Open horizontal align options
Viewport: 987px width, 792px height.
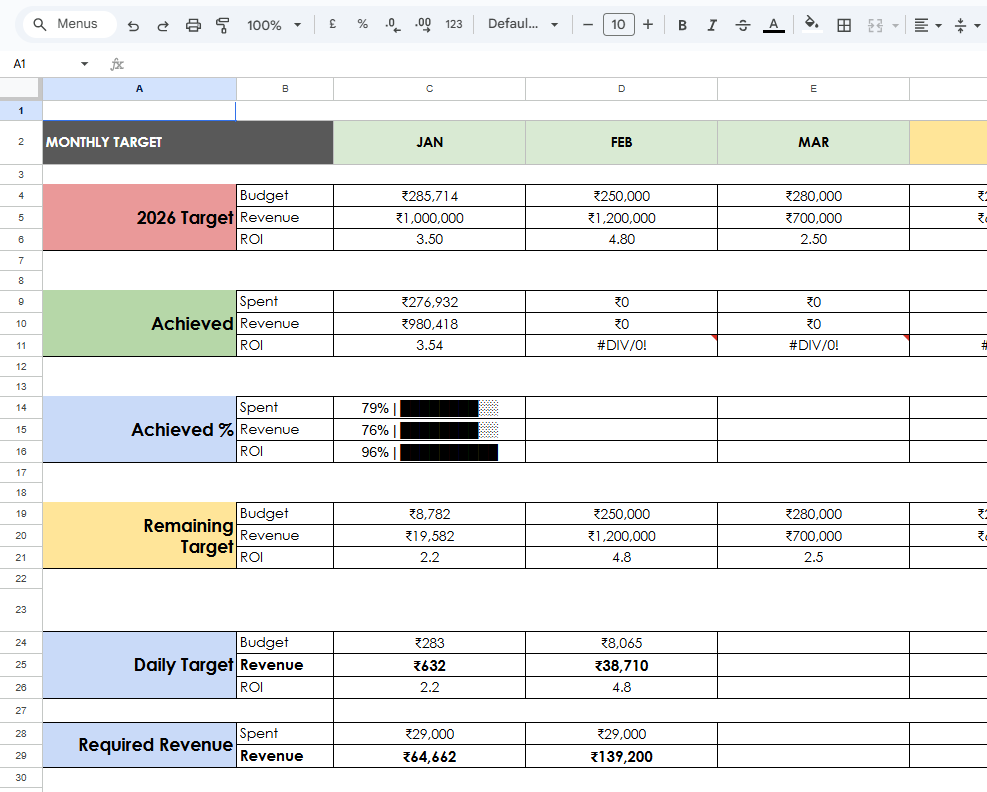[927, 25]
